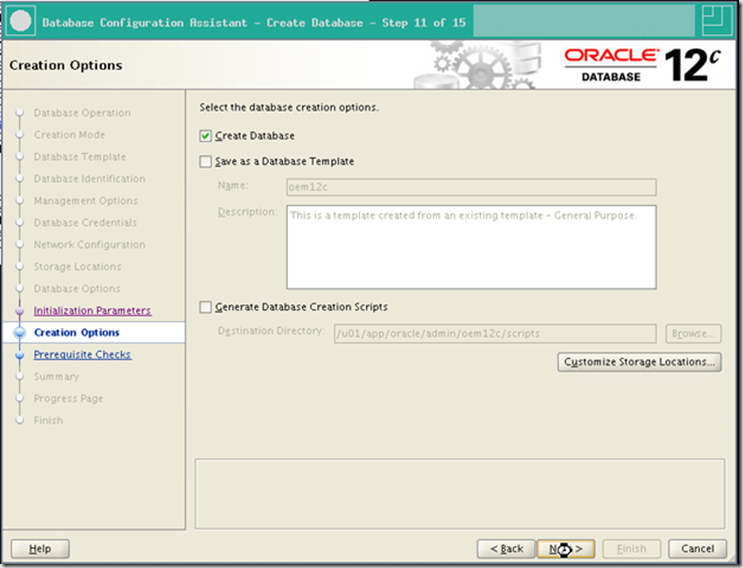Viewport: 743px width, 568px height.
Task: Click the Oracle Database 12c logo
Action: (x=643, y=65)
